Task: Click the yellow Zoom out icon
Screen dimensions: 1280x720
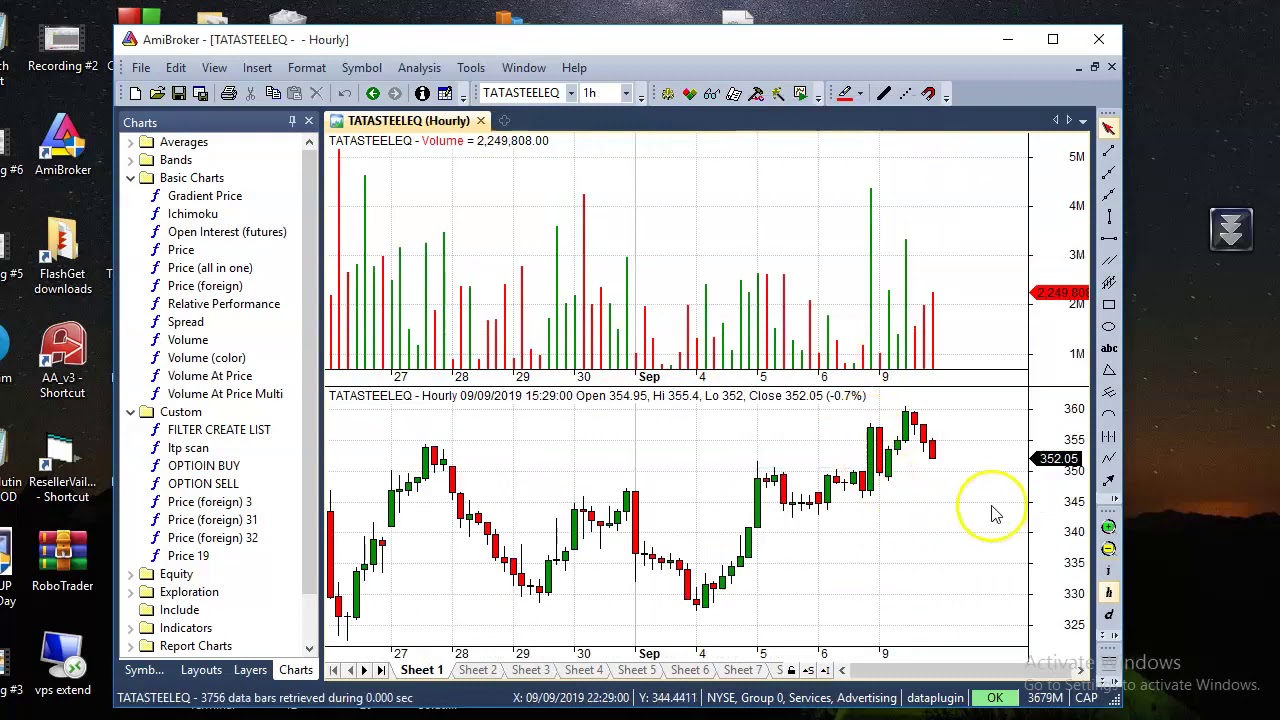Action: pos(1109,549)
